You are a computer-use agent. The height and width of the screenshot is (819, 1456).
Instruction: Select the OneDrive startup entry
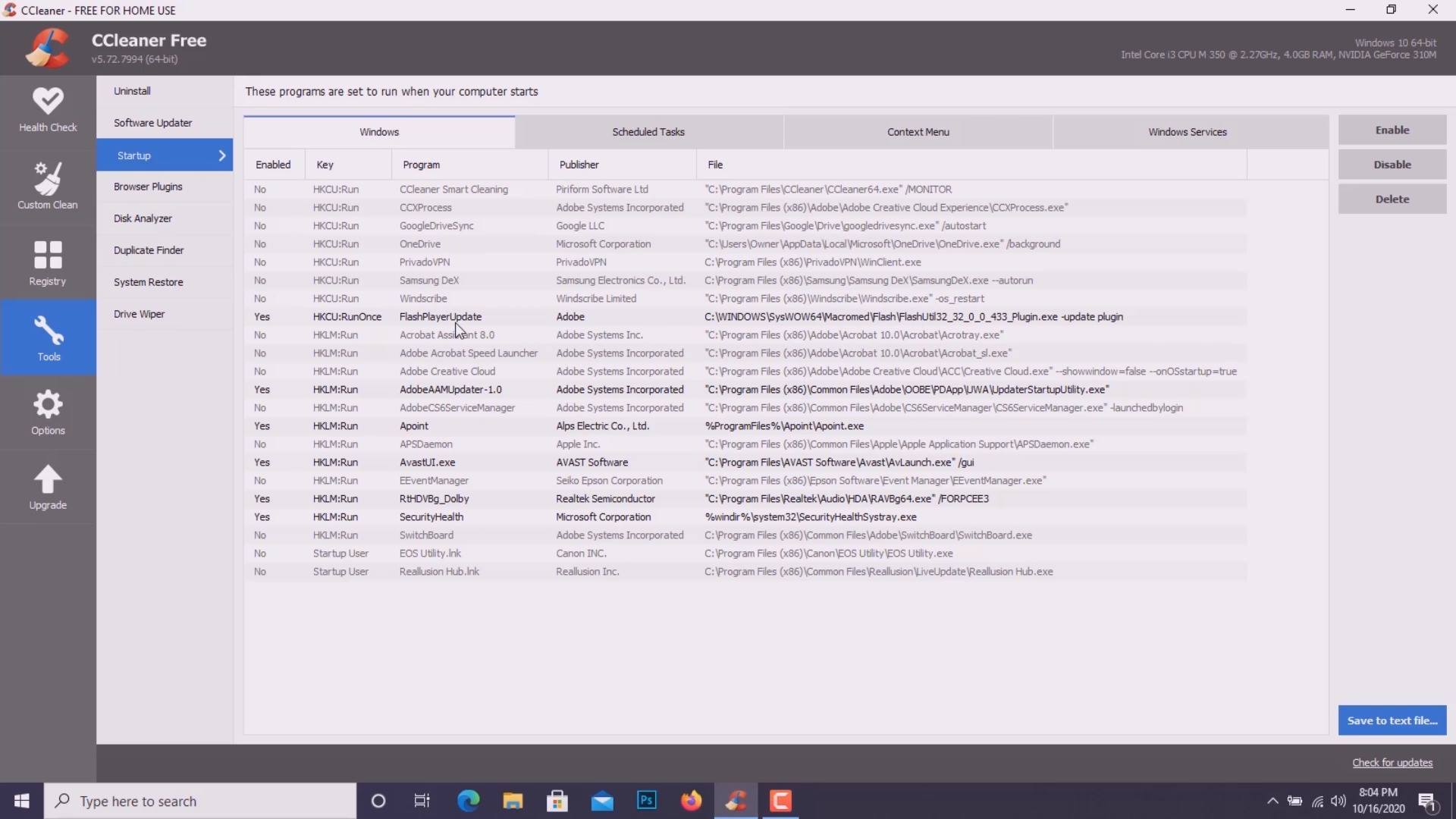[x=745, y=244]
